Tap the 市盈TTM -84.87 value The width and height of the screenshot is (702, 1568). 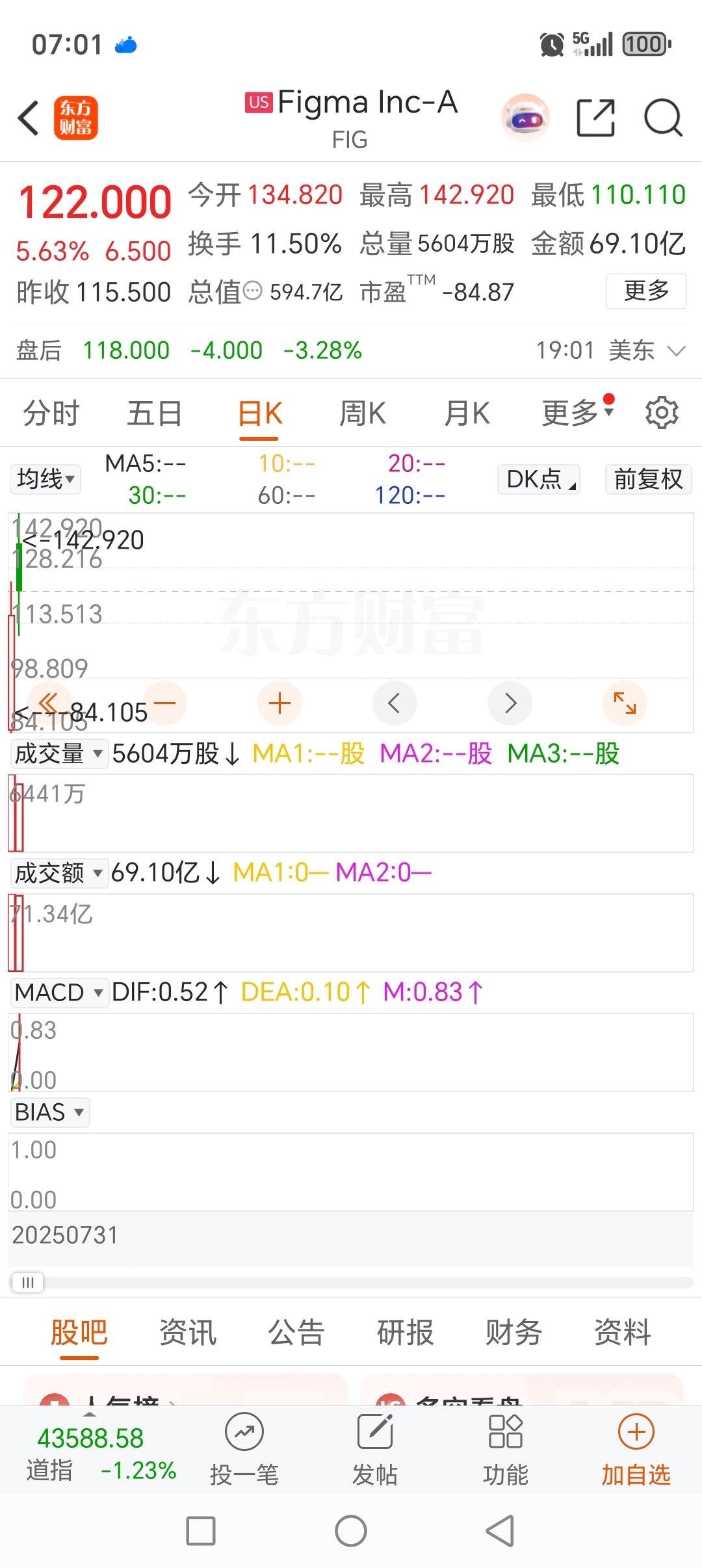pyautogui.click(x=478, y=292)
